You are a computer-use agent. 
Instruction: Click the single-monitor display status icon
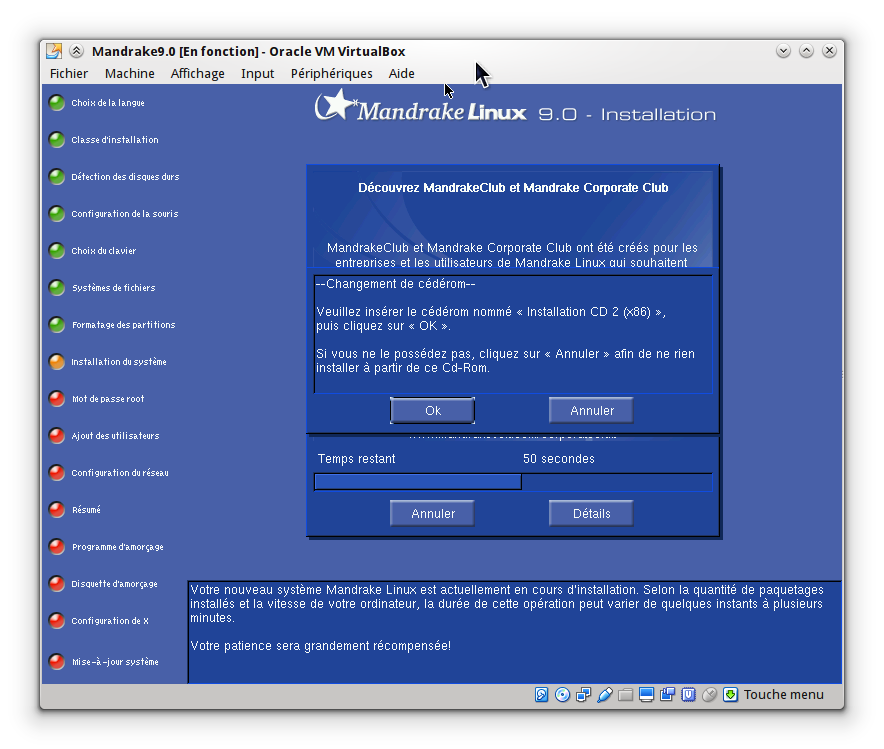[x=646, y=695]
